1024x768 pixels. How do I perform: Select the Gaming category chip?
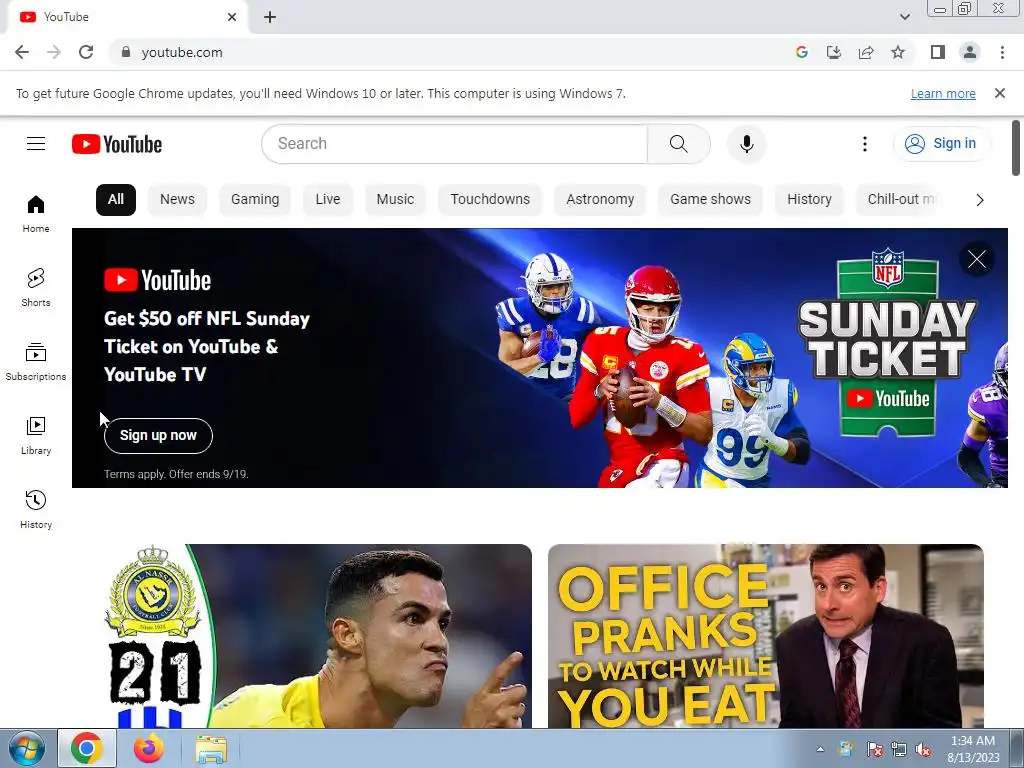pos(255,199)
